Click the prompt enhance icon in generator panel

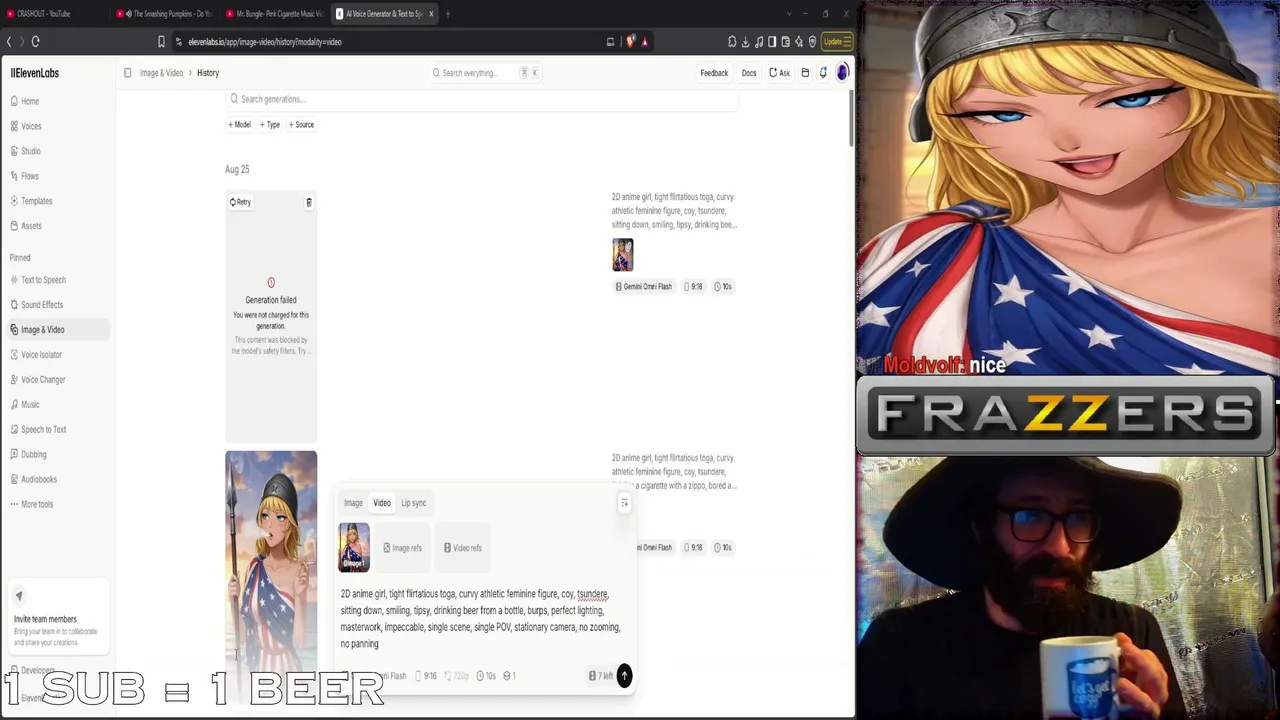pyautogui.click(x=624, y=503)
